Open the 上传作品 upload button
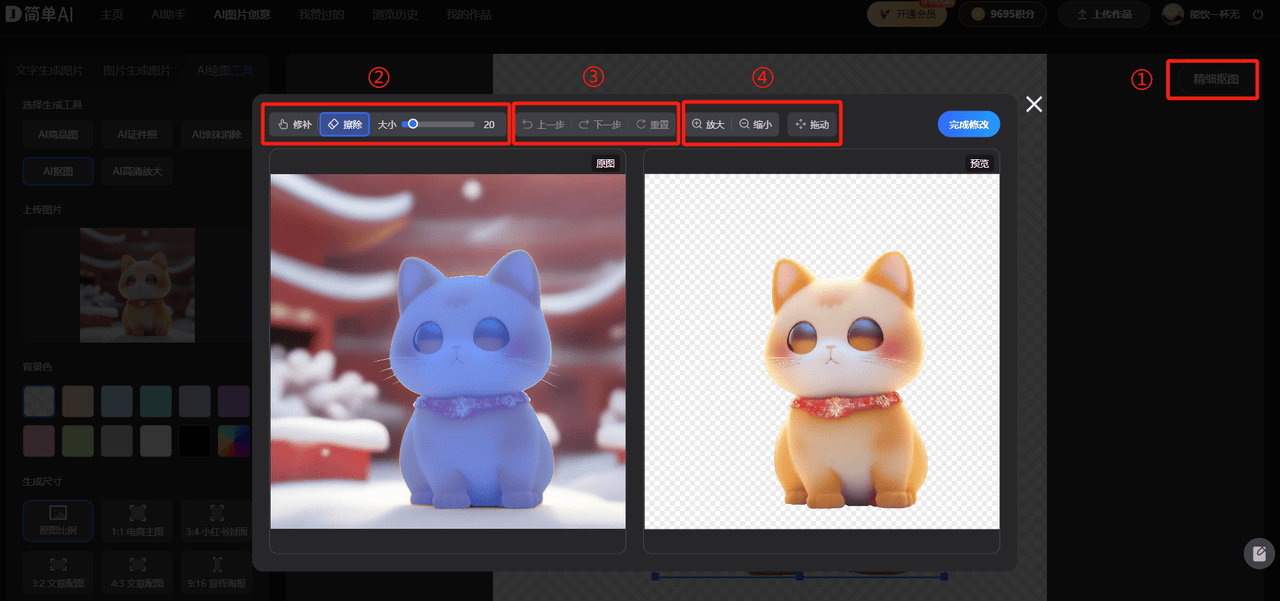 pyautogui.click(x=1104, y=14)
